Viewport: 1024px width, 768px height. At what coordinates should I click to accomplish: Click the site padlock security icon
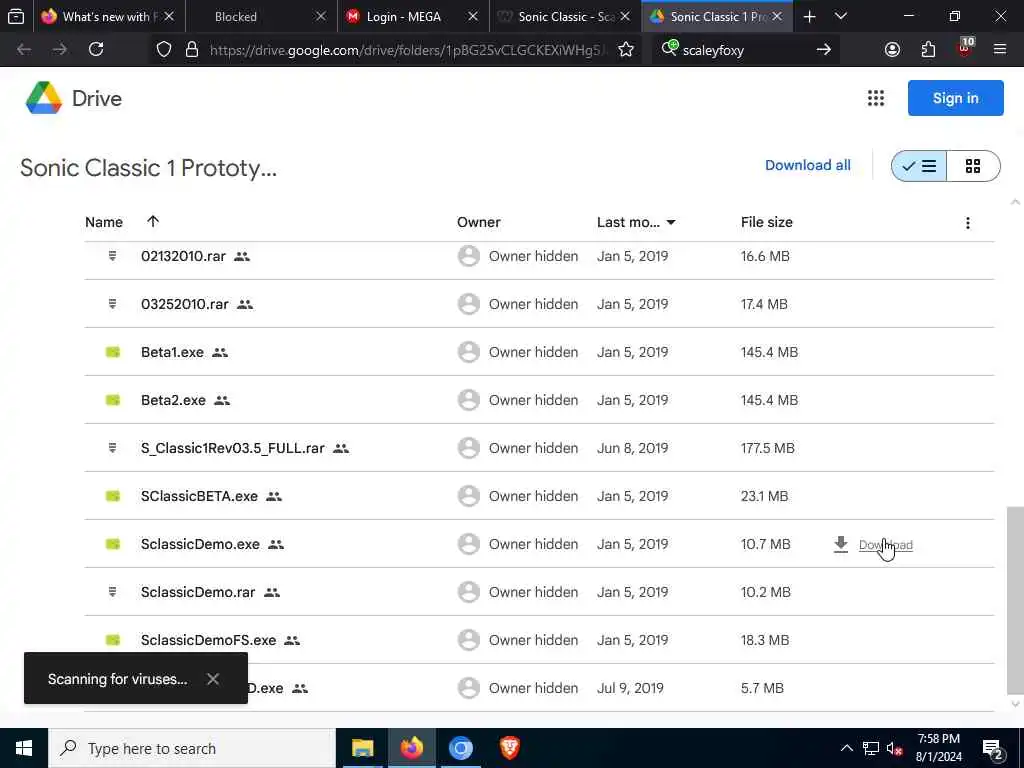191,50
